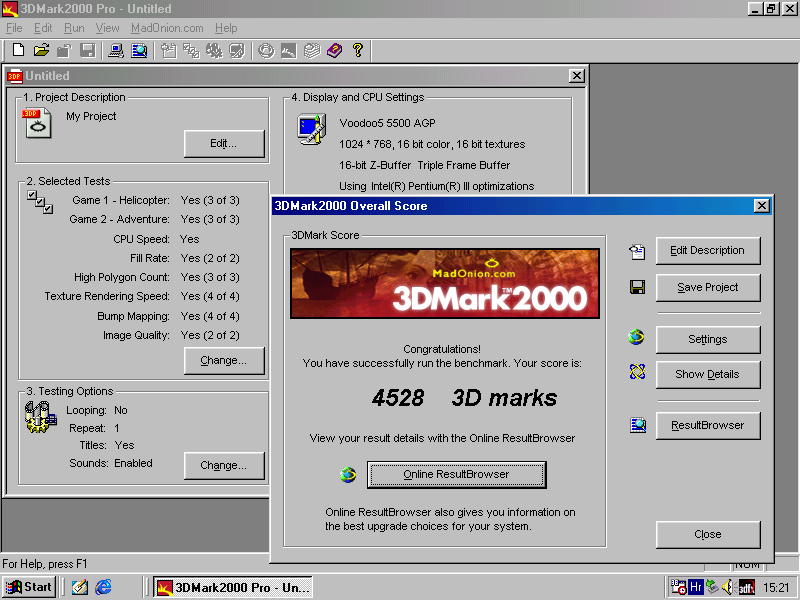Click the Hr keyboard language tray indicator
The width and height of the screenshot is (800, 600).
pyautogui.click(x=695, y=587)
